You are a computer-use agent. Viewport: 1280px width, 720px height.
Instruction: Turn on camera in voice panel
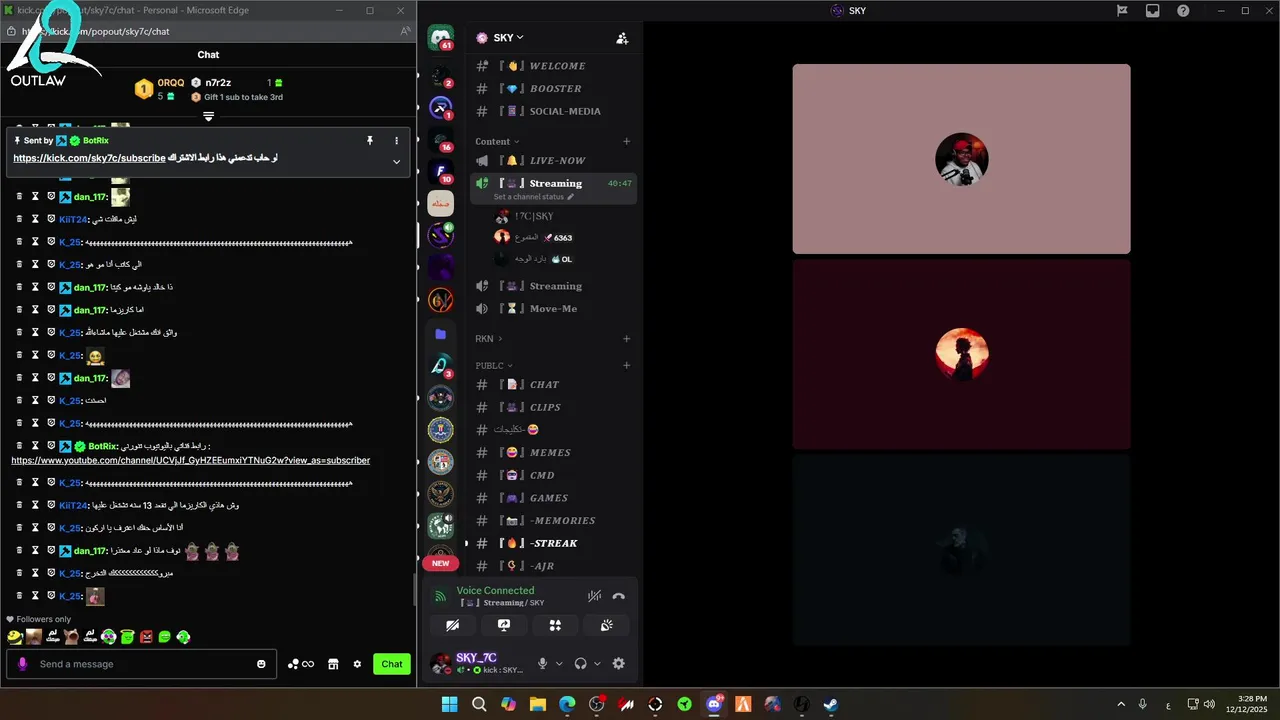pos(453,625)
